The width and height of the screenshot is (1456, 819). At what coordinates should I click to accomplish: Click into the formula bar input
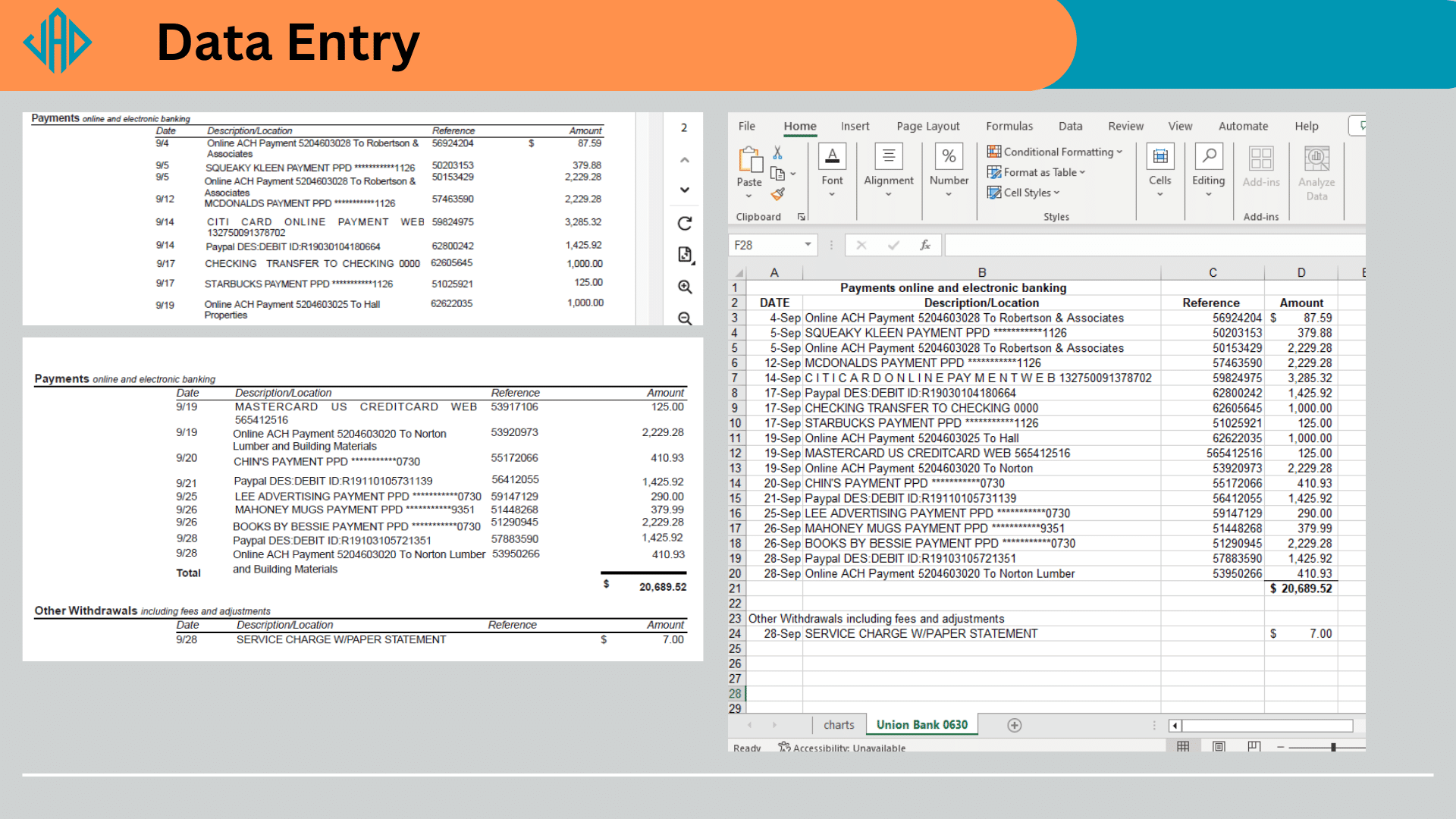point(1154,245)
